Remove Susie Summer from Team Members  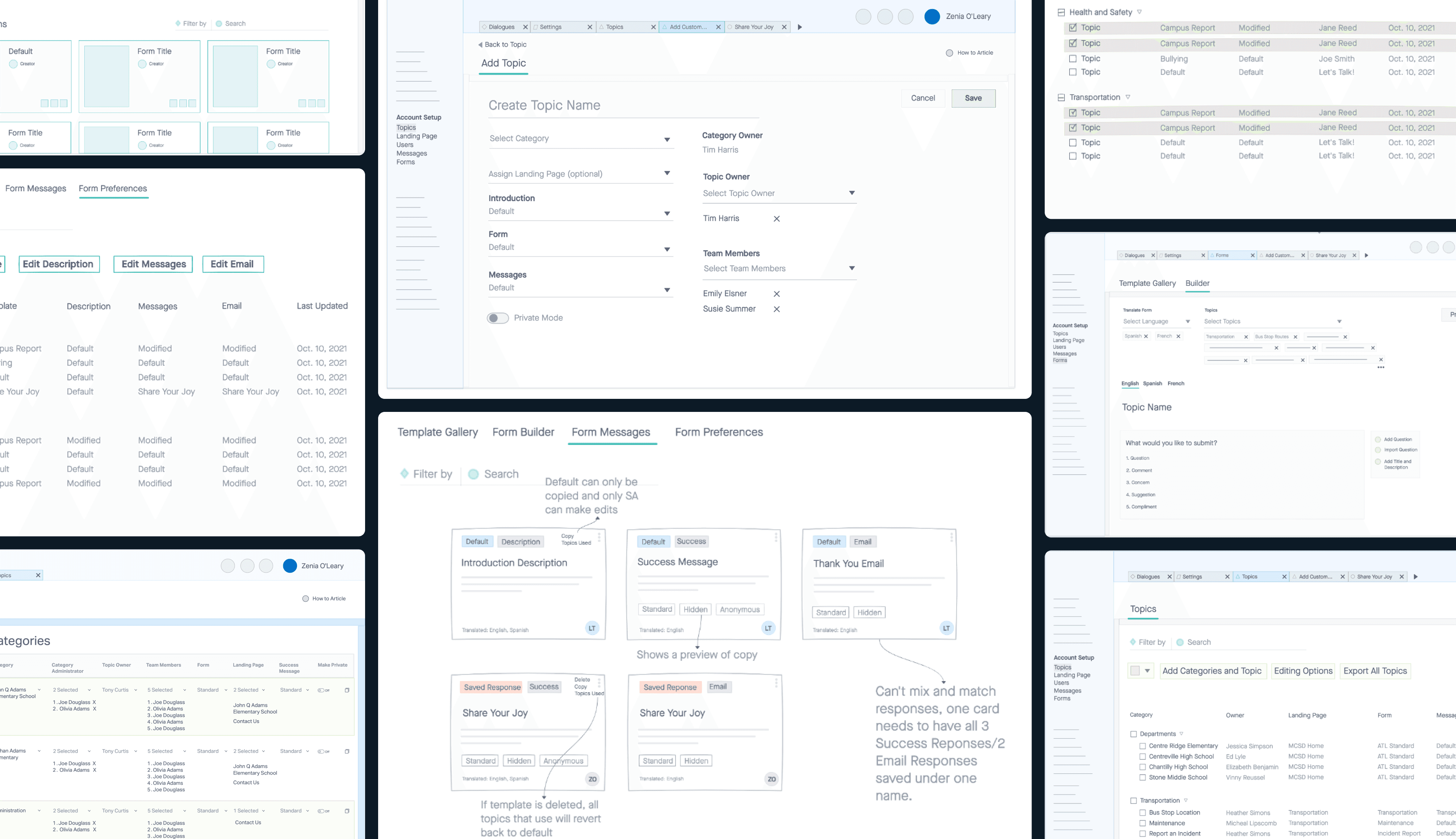coord(777,309)
